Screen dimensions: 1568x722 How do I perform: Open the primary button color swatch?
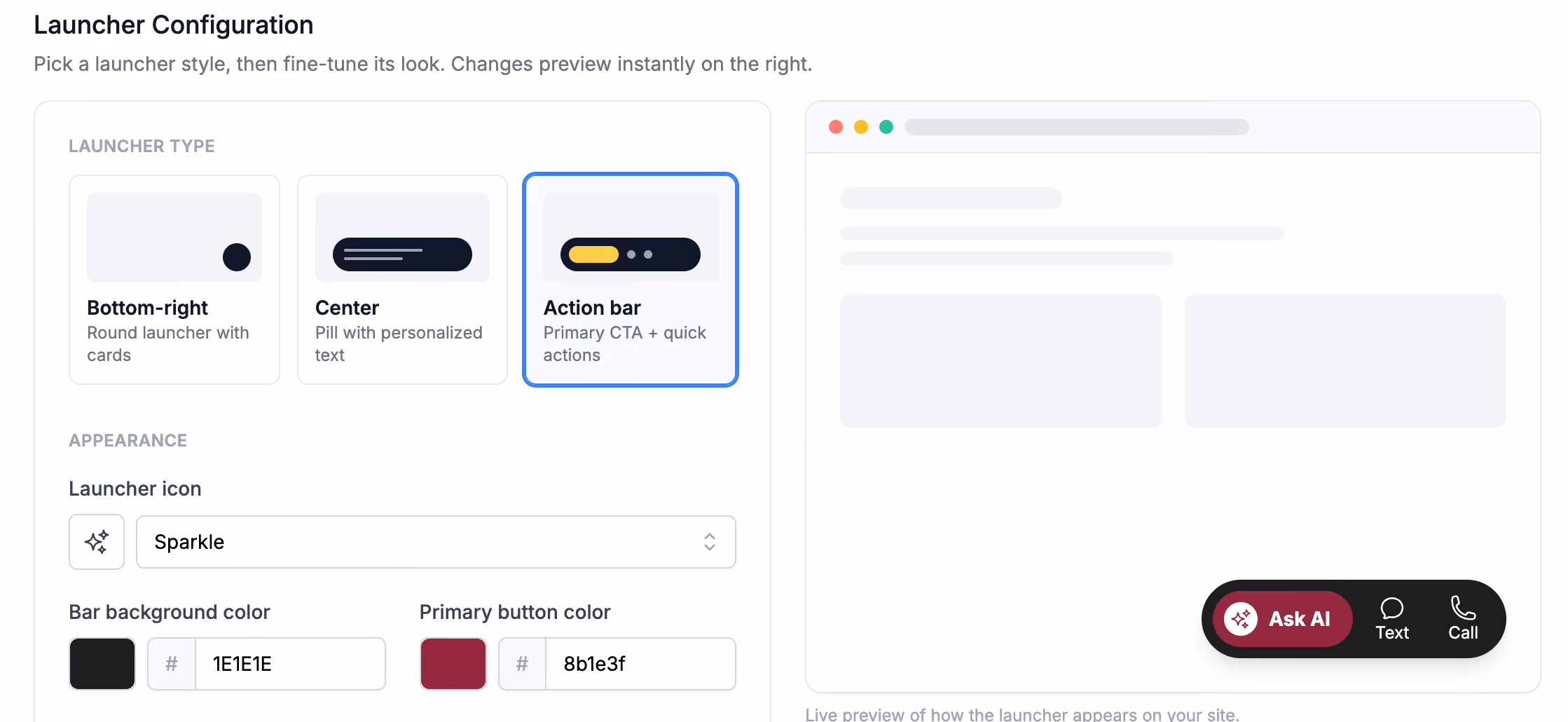(453, 664)
